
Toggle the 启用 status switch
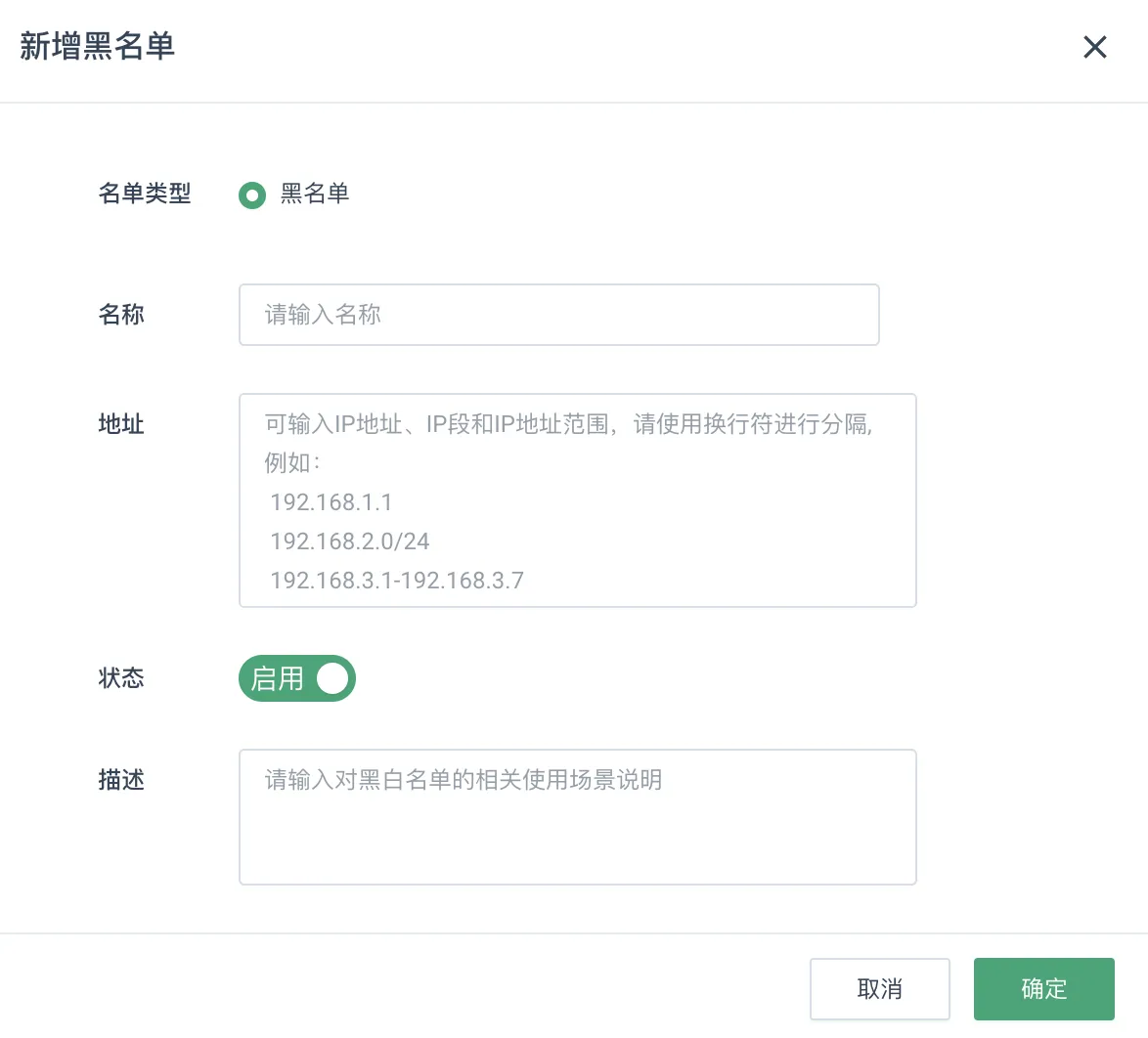tap(296, 678)
